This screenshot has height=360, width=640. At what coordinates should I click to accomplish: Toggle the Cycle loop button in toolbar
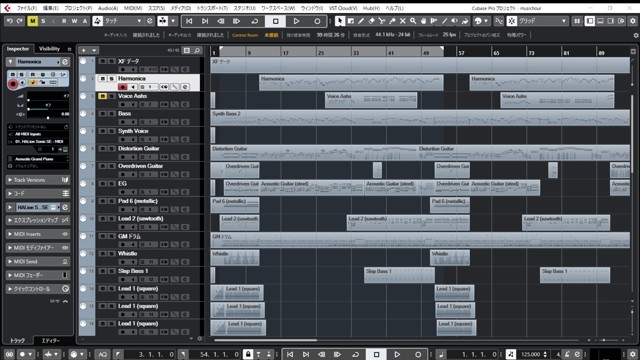click(x=255, y=21)
